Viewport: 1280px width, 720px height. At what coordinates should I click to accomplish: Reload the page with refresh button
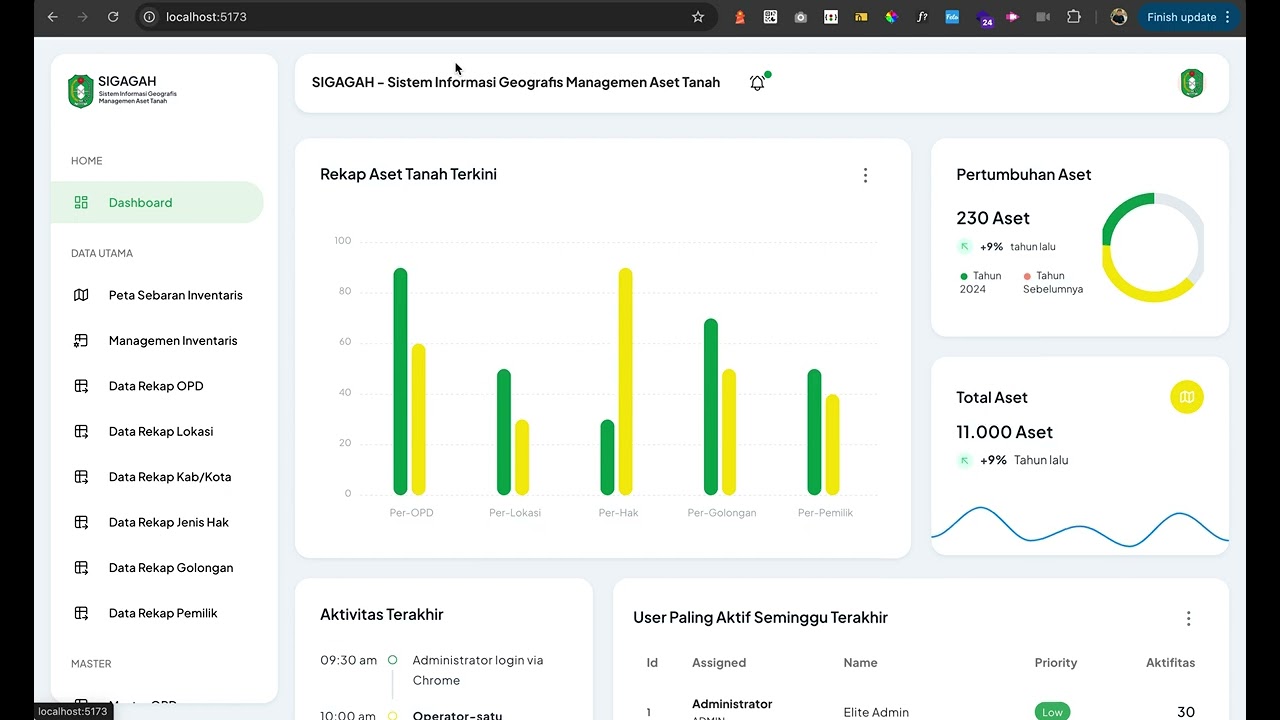(113, 17)
